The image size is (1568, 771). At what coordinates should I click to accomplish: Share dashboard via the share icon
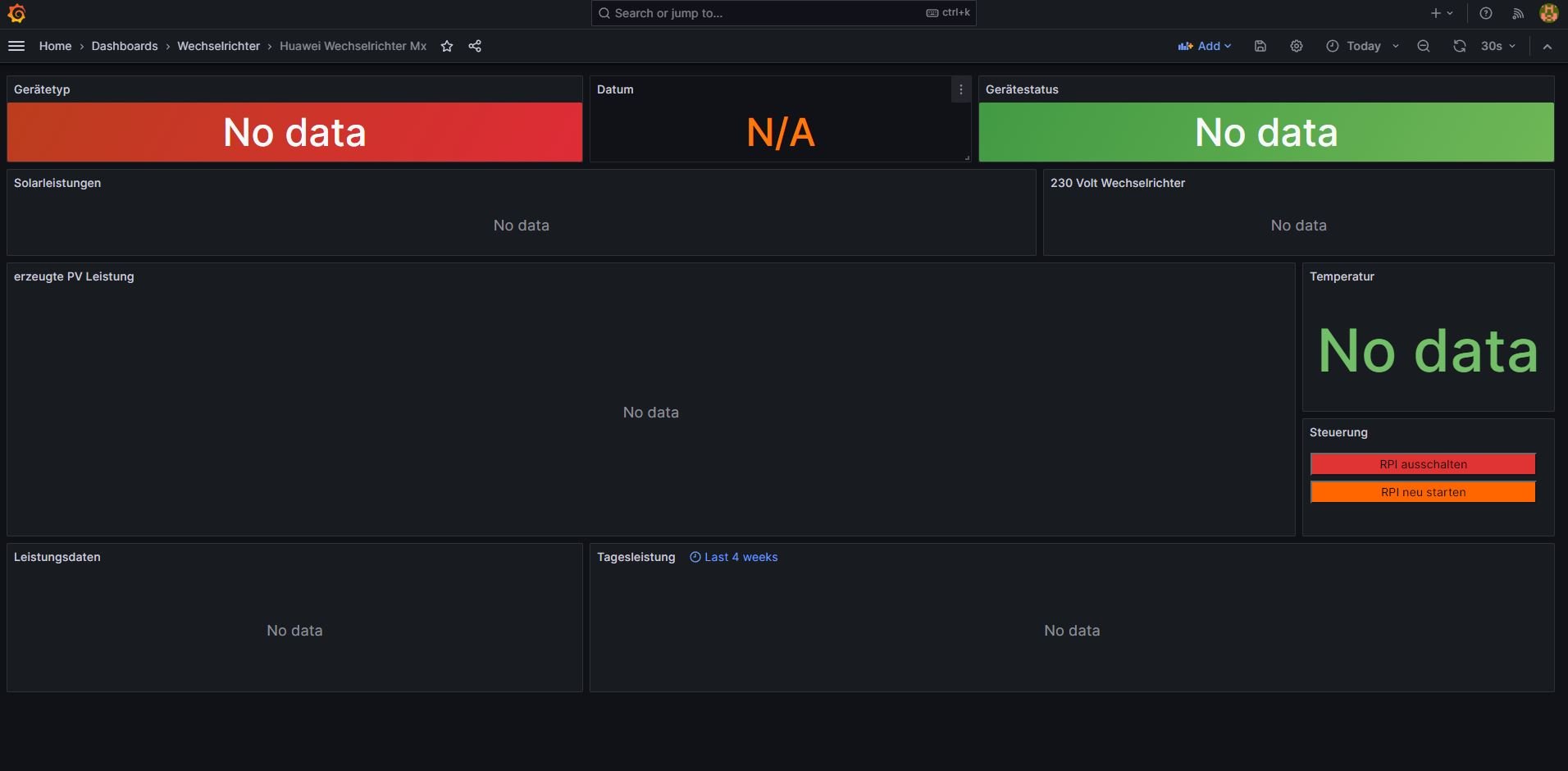(x=475, y=46)
